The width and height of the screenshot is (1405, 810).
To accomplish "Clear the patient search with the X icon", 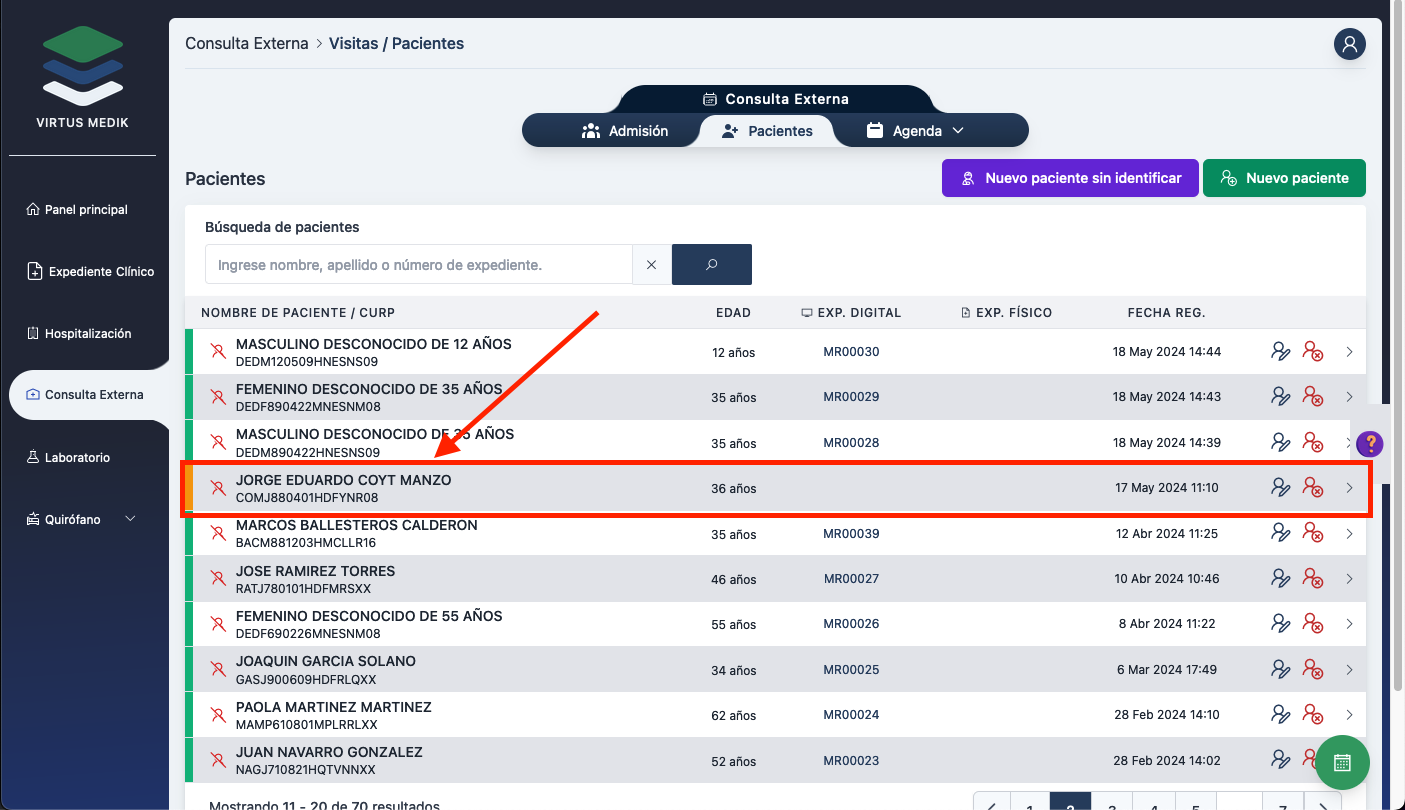I will click(651, 265).
